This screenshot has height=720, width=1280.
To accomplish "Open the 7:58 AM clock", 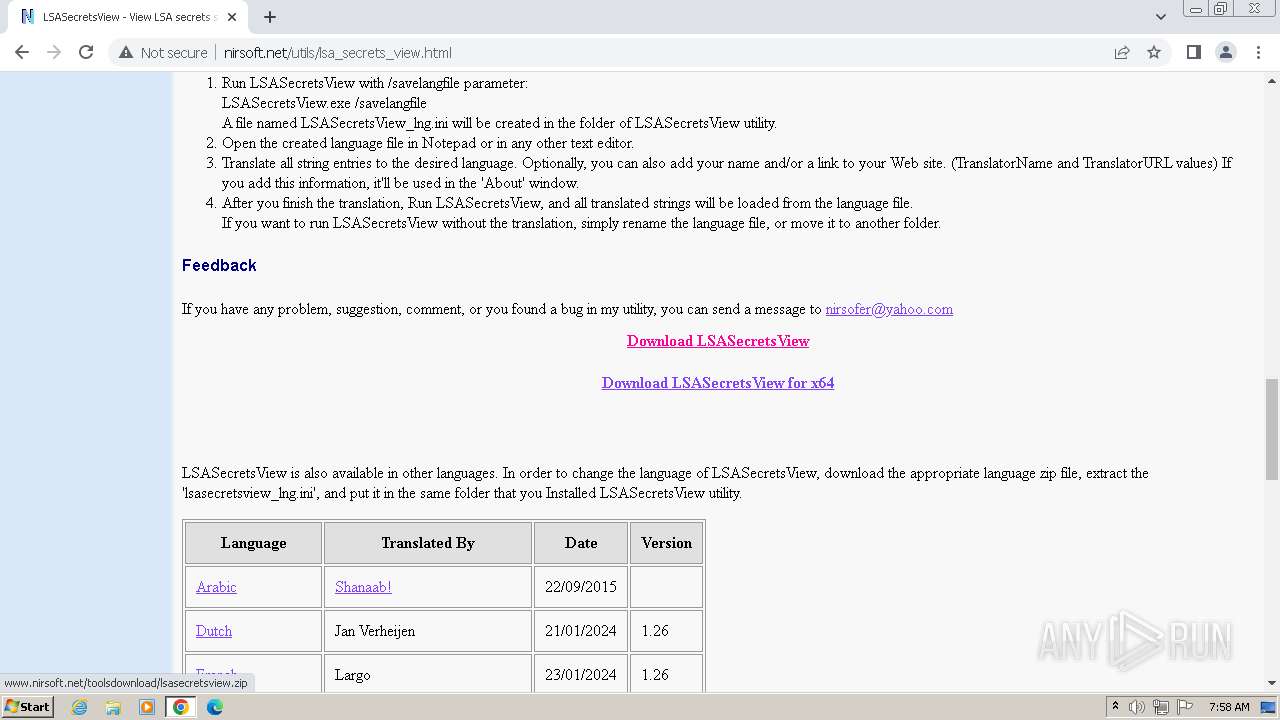I will tap(1229, 707).
